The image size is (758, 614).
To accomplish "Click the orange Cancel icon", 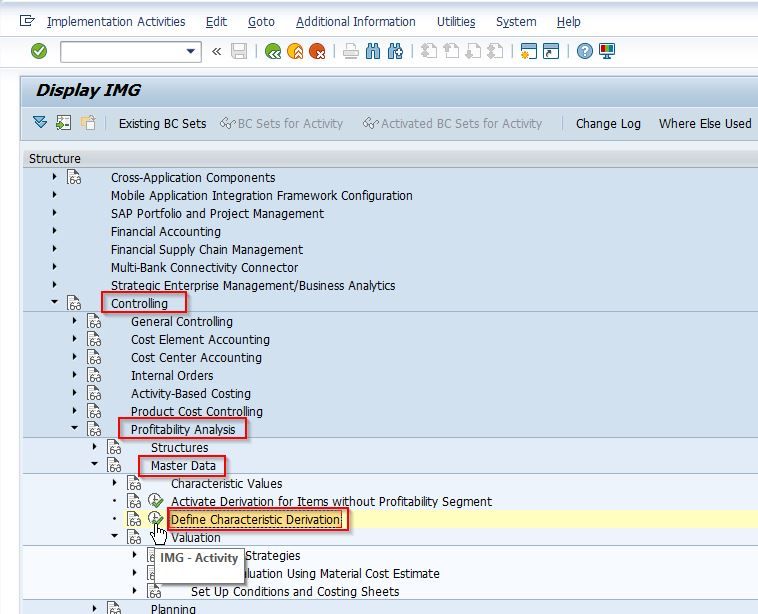I will [x=317, y=51].
